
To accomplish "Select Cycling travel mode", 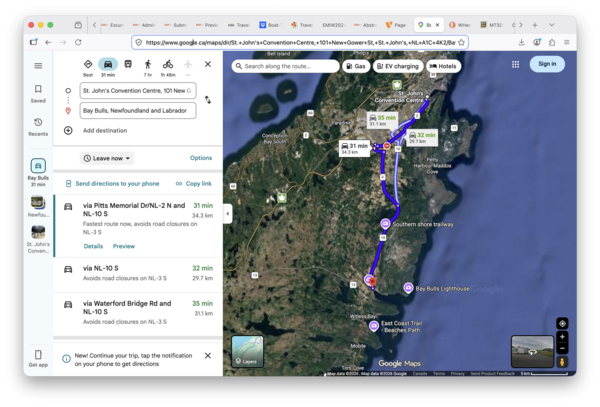I will coord(168,68).
